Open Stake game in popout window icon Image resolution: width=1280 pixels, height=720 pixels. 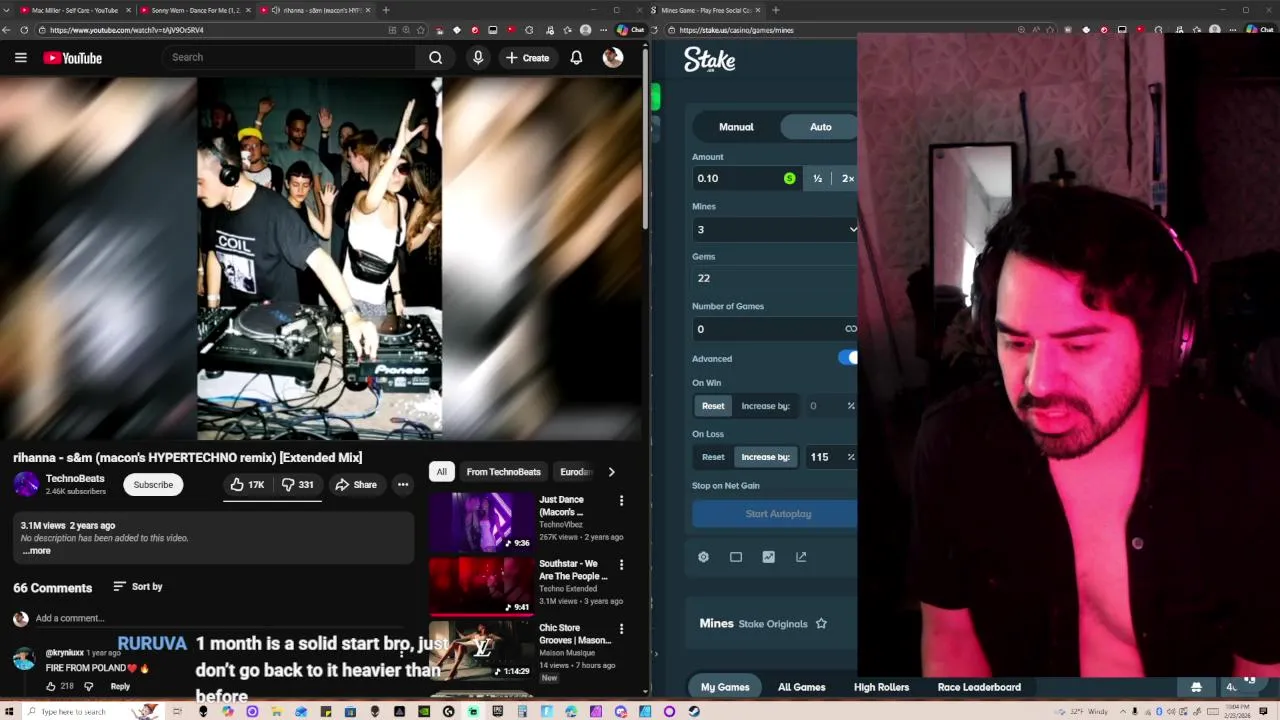pyautogui.click(x=801, y=557)
